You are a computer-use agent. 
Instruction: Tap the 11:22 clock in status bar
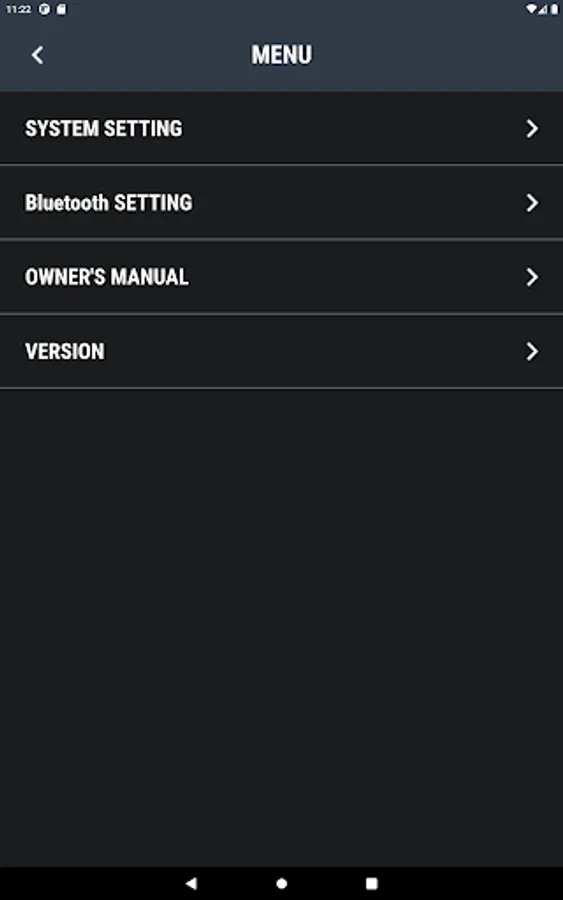[x=18, y=9]
